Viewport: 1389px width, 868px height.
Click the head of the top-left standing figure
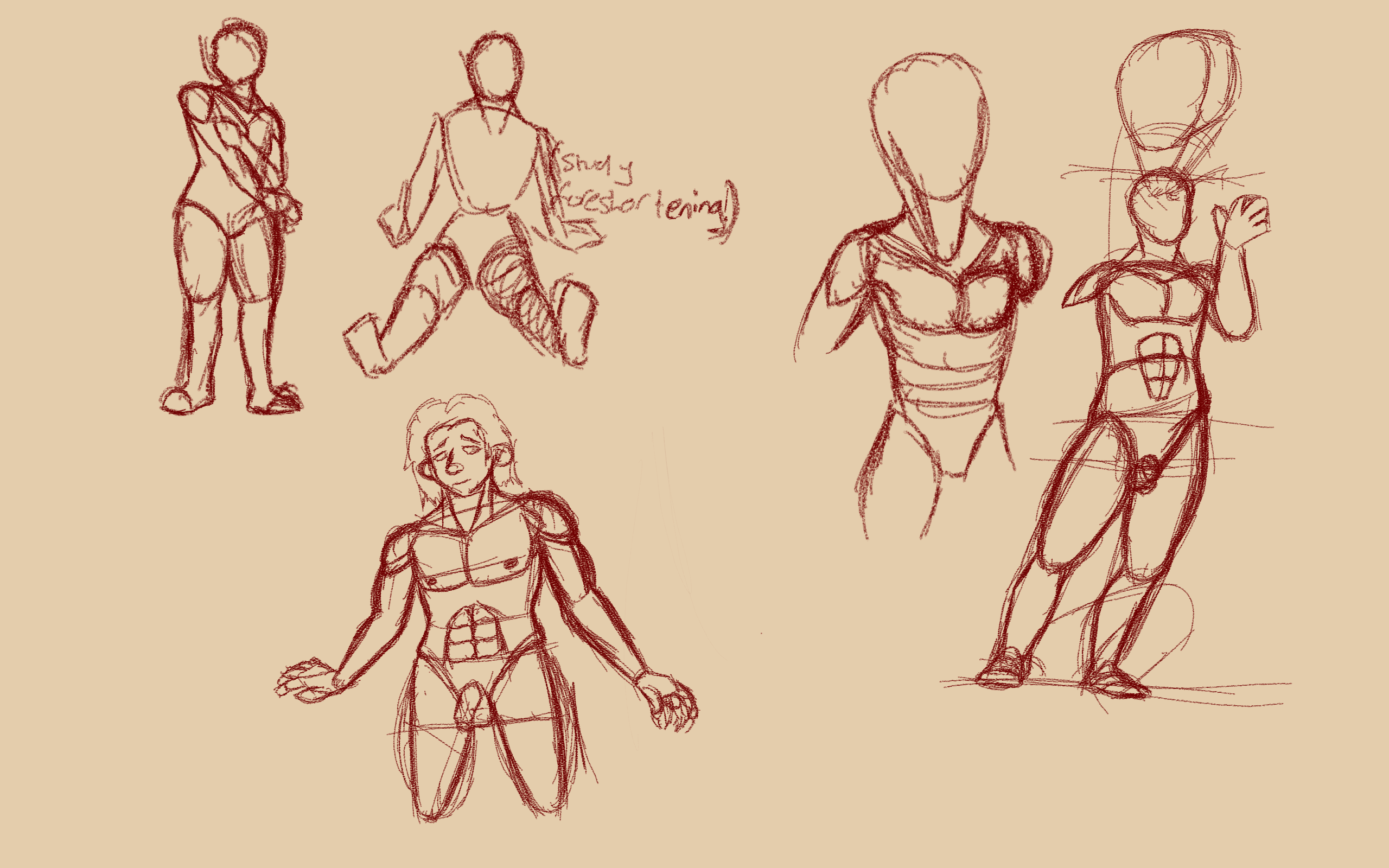click(239, 55)
